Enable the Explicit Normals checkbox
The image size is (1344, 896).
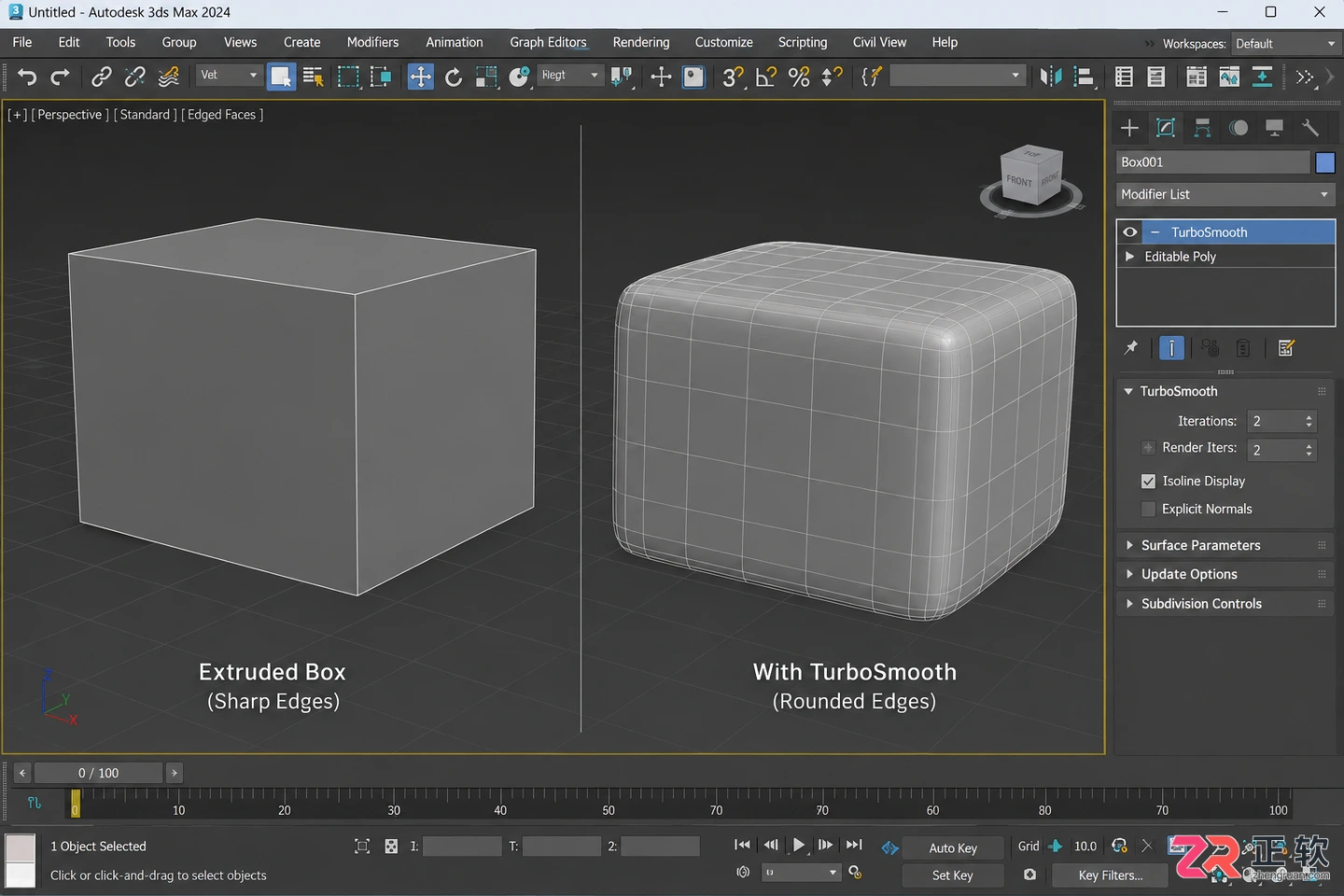(x=1149, y=510)
